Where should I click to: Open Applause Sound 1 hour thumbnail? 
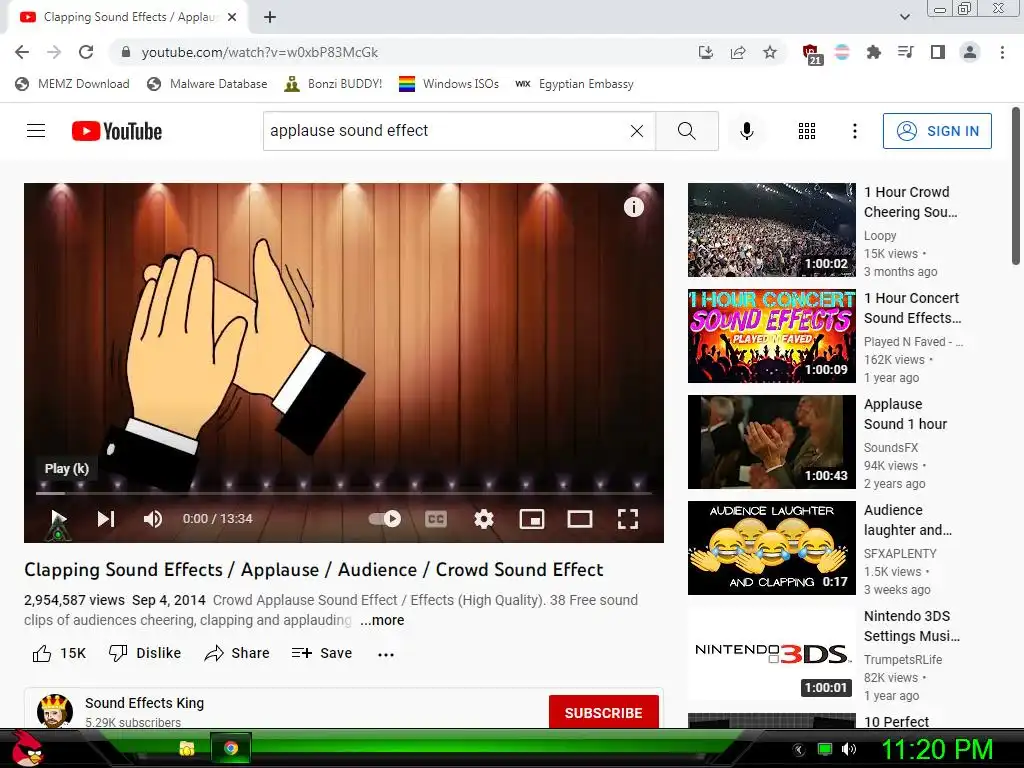[x=771, y=441]
